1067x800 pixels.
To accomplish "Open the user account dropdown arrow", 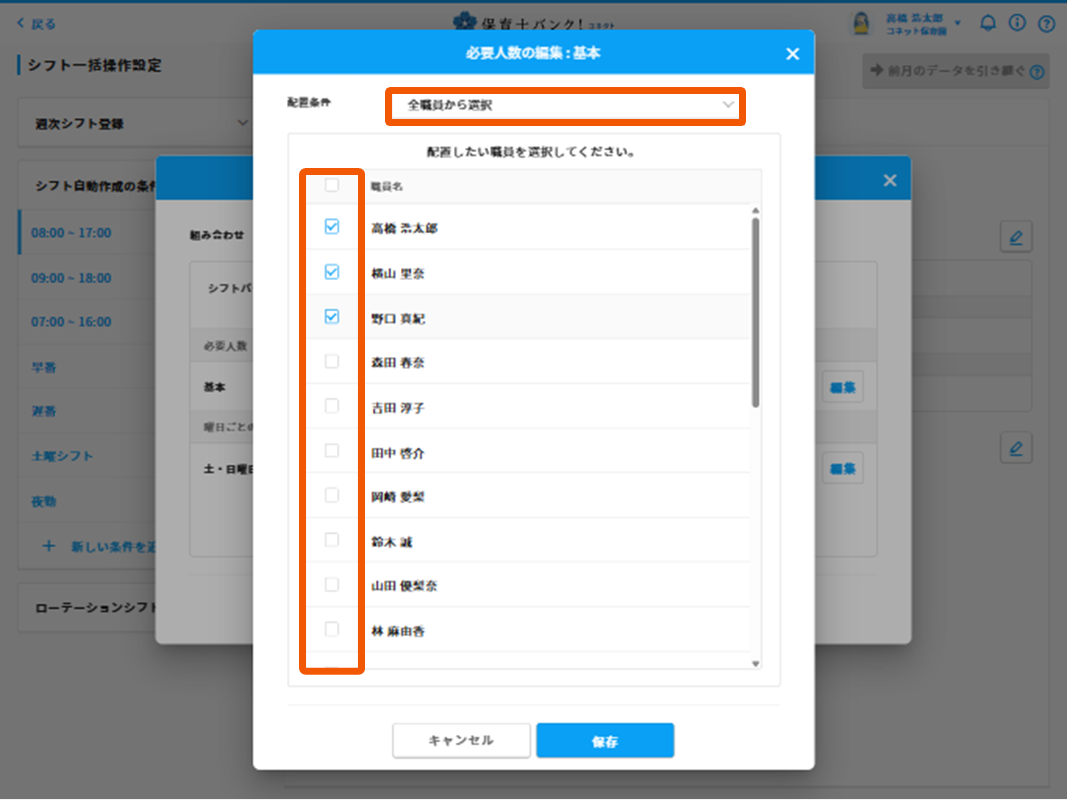I will pyautogui.click(x=958, y=23).
